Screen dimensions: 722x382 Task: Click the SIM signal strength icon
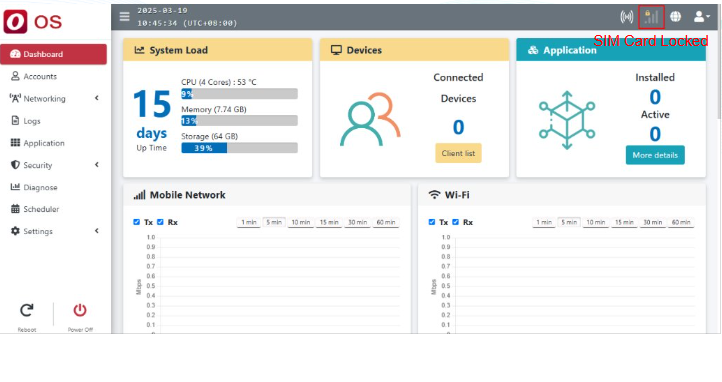click(x=651, y=17)
